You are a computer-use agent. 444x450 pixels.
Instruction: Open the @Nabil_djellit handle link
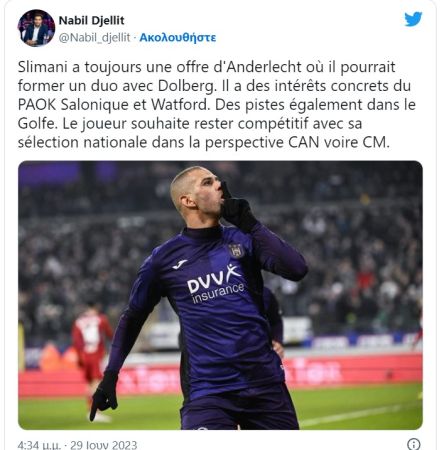(94, 38)
